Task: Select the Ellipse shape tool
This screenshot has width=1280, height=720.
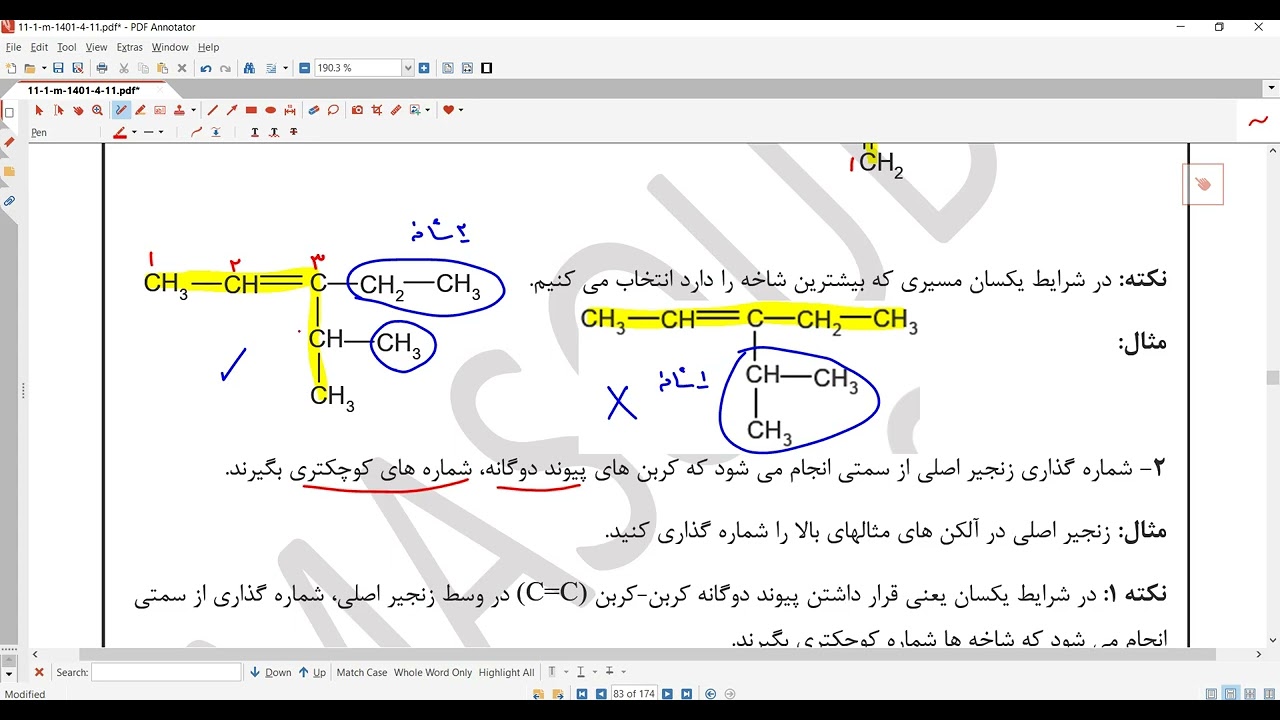Action: click(270, 110)
